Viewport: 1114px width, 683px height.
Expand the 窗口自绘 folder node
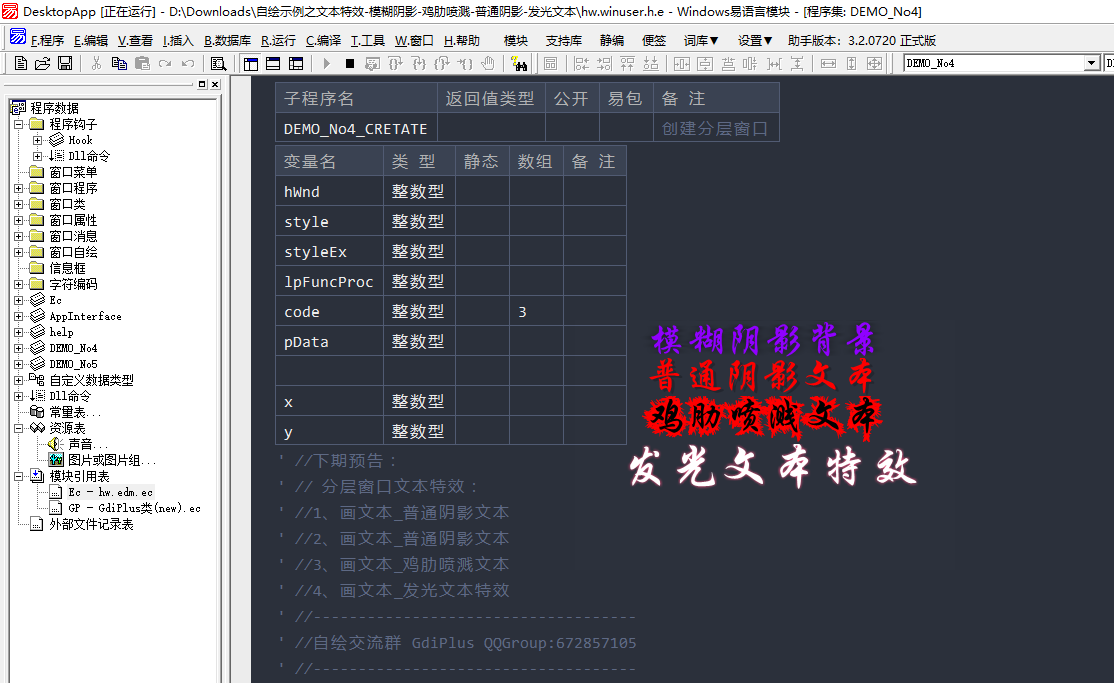tap(18, 252)
